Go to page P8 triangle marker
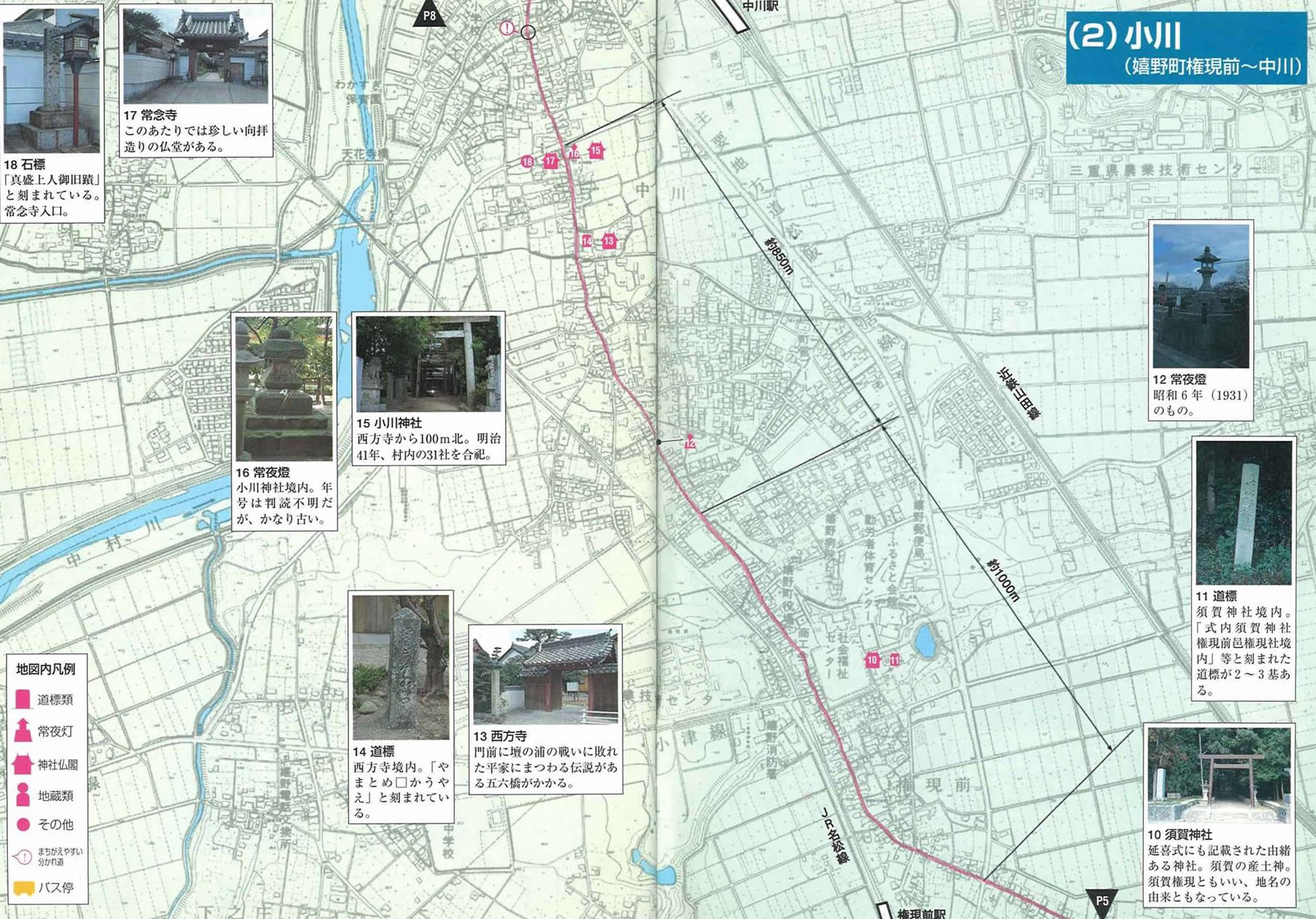 pos(429,15)
